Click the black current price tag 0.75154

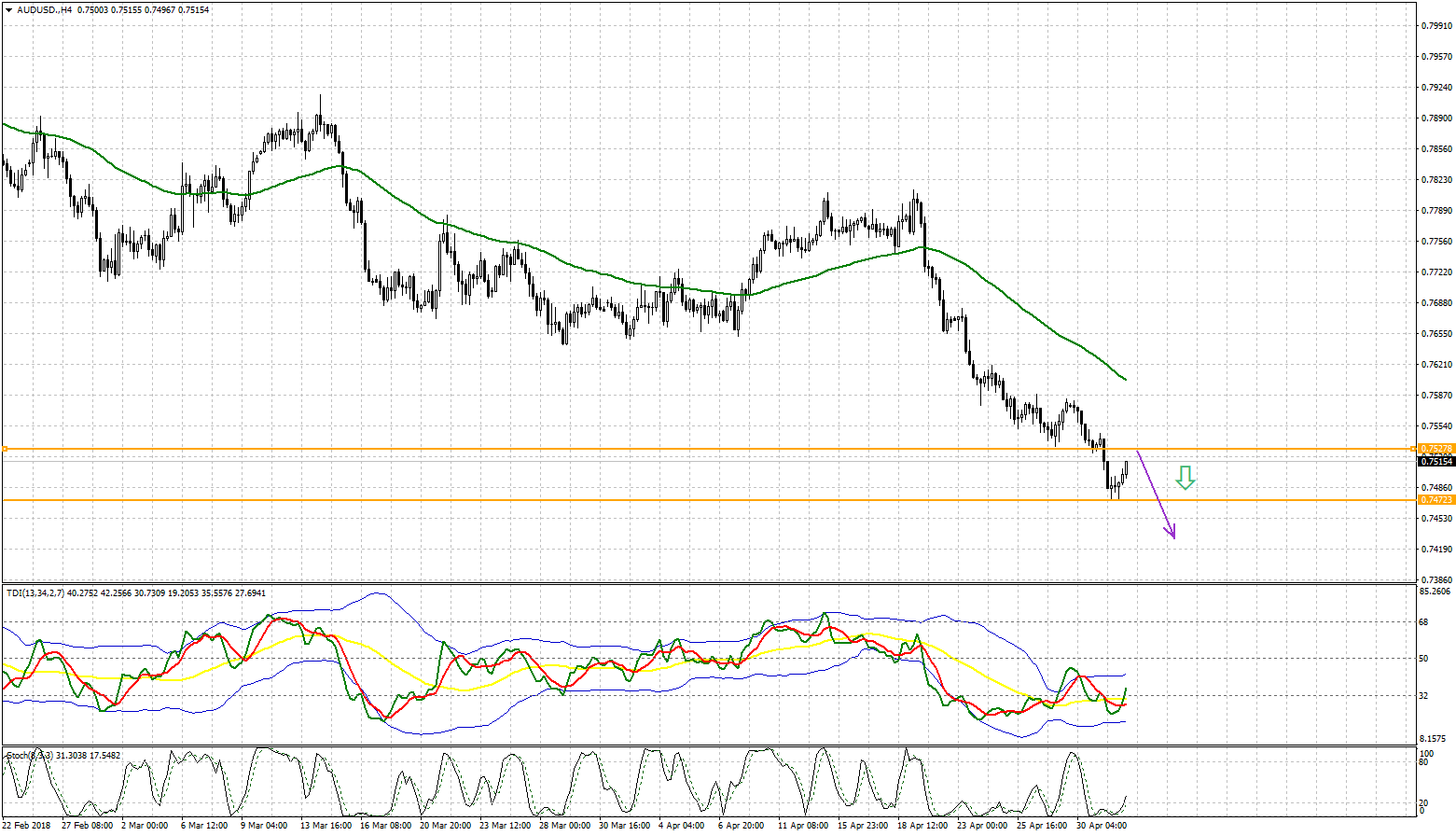(x=1435, y=461)
